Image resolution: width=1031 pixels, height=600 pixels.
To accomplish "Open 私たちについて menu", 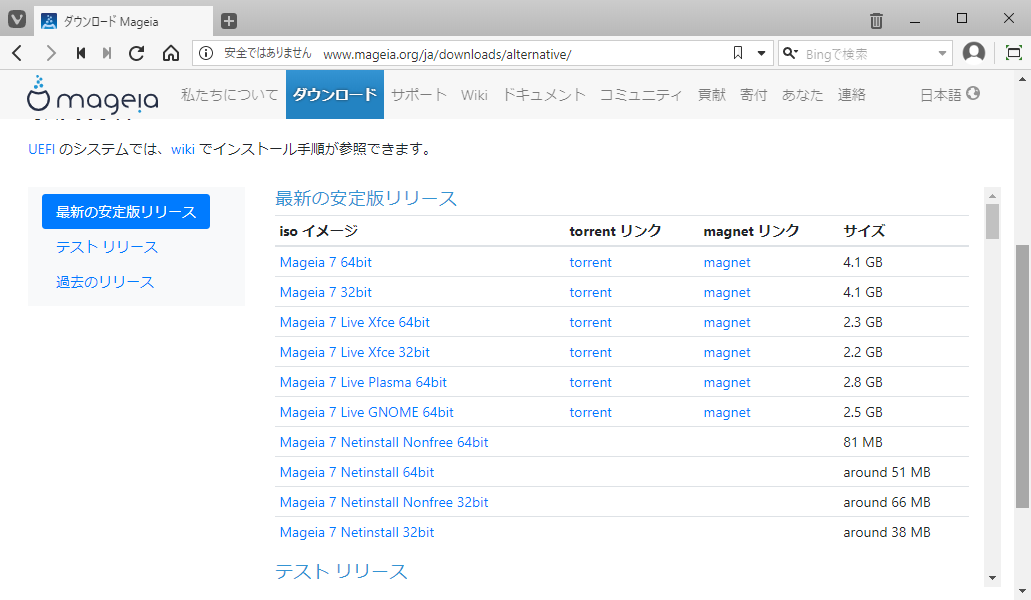I will 229,95.
